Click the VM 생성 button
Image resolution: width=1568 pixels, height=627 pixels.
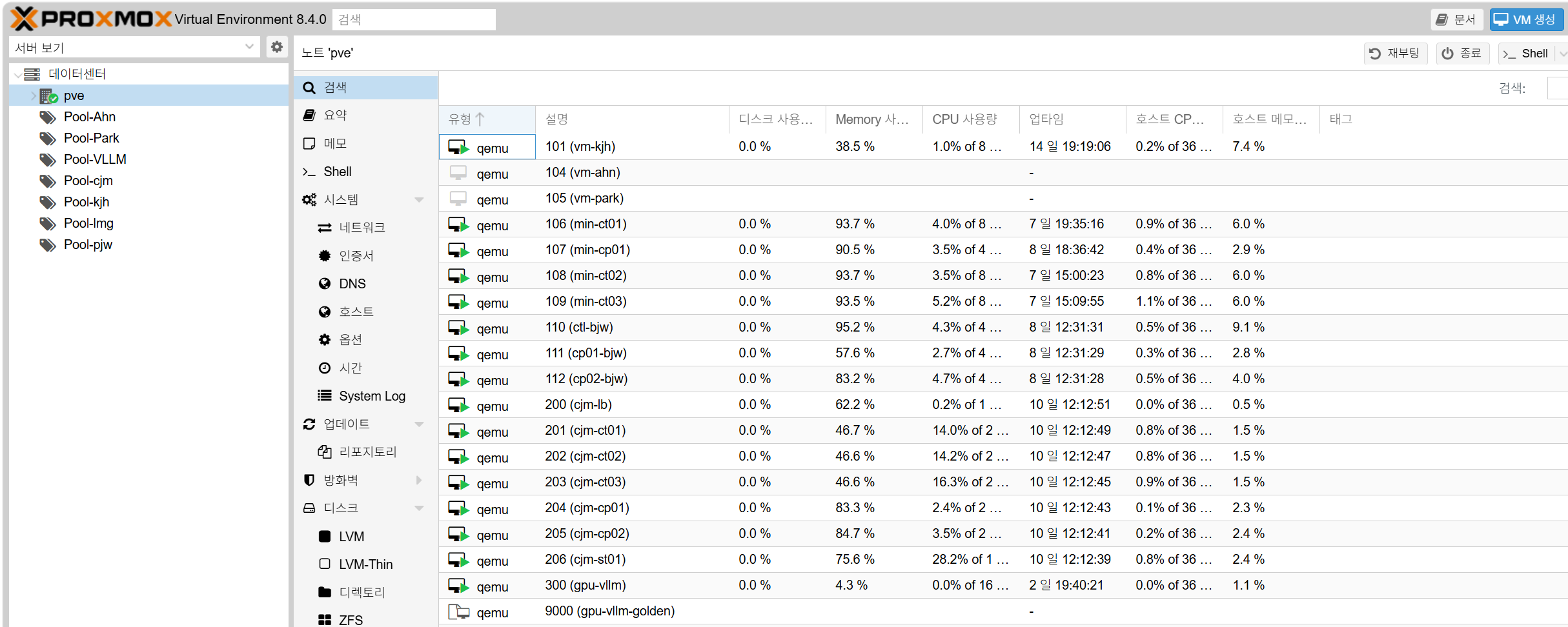coord(1526,19)
